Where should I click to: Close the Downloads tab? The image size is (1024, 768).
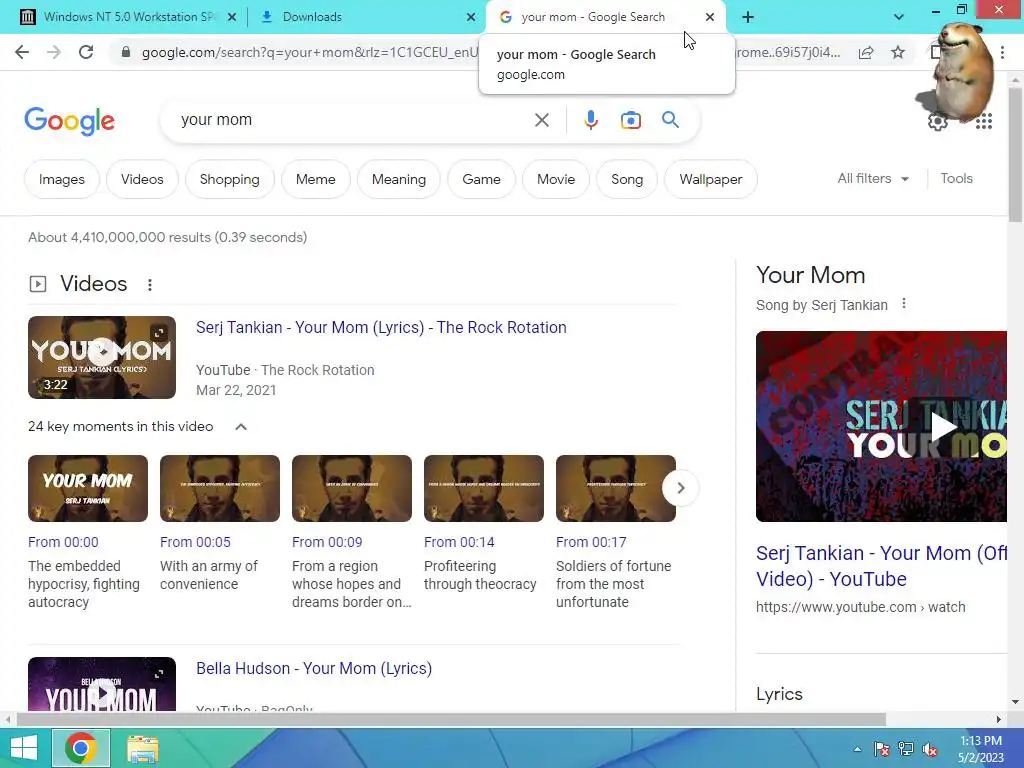click(471, 17)
